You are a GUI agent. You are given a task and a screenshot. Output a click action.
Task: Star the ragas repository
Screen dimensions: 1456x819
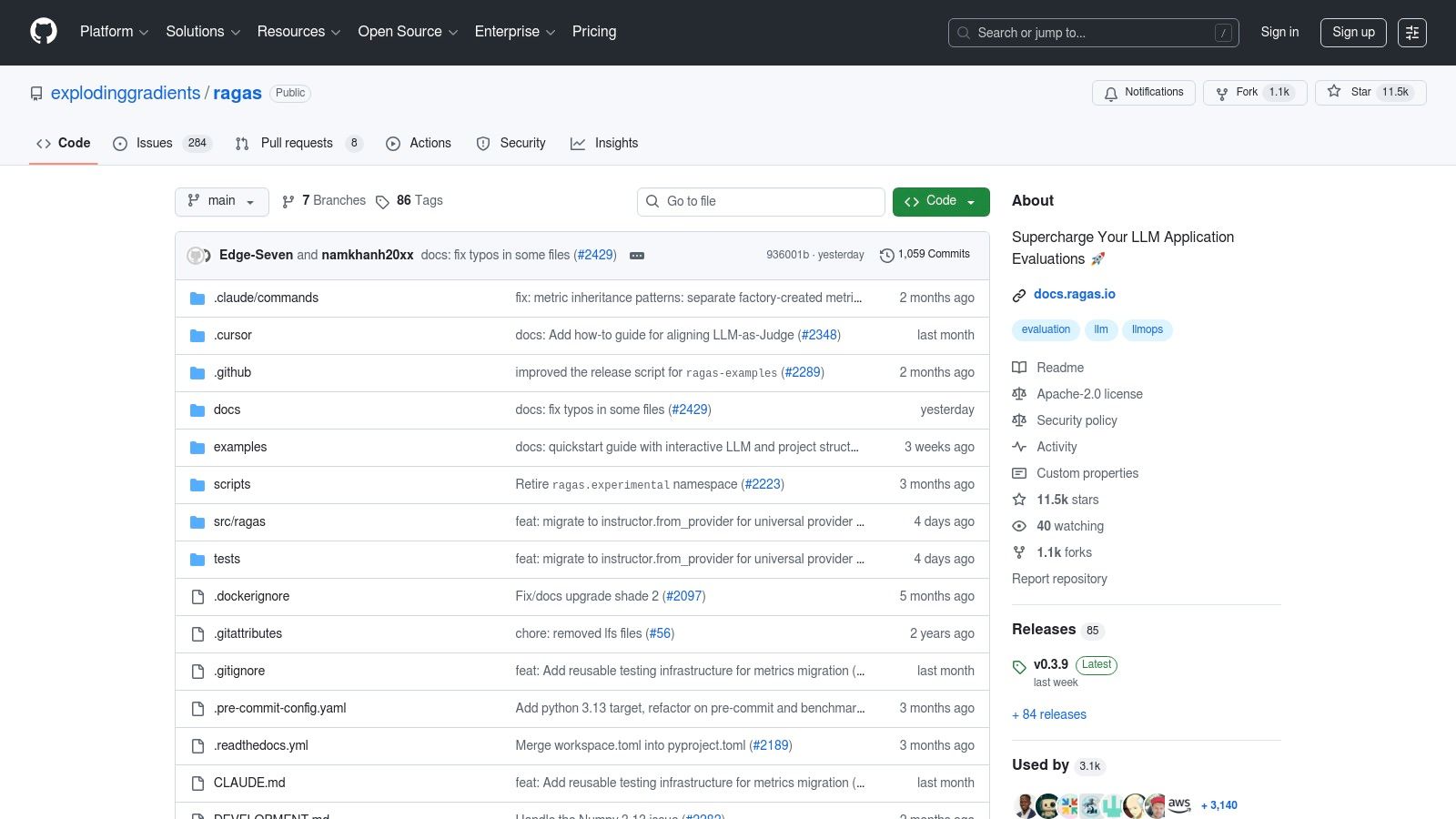1370,93
